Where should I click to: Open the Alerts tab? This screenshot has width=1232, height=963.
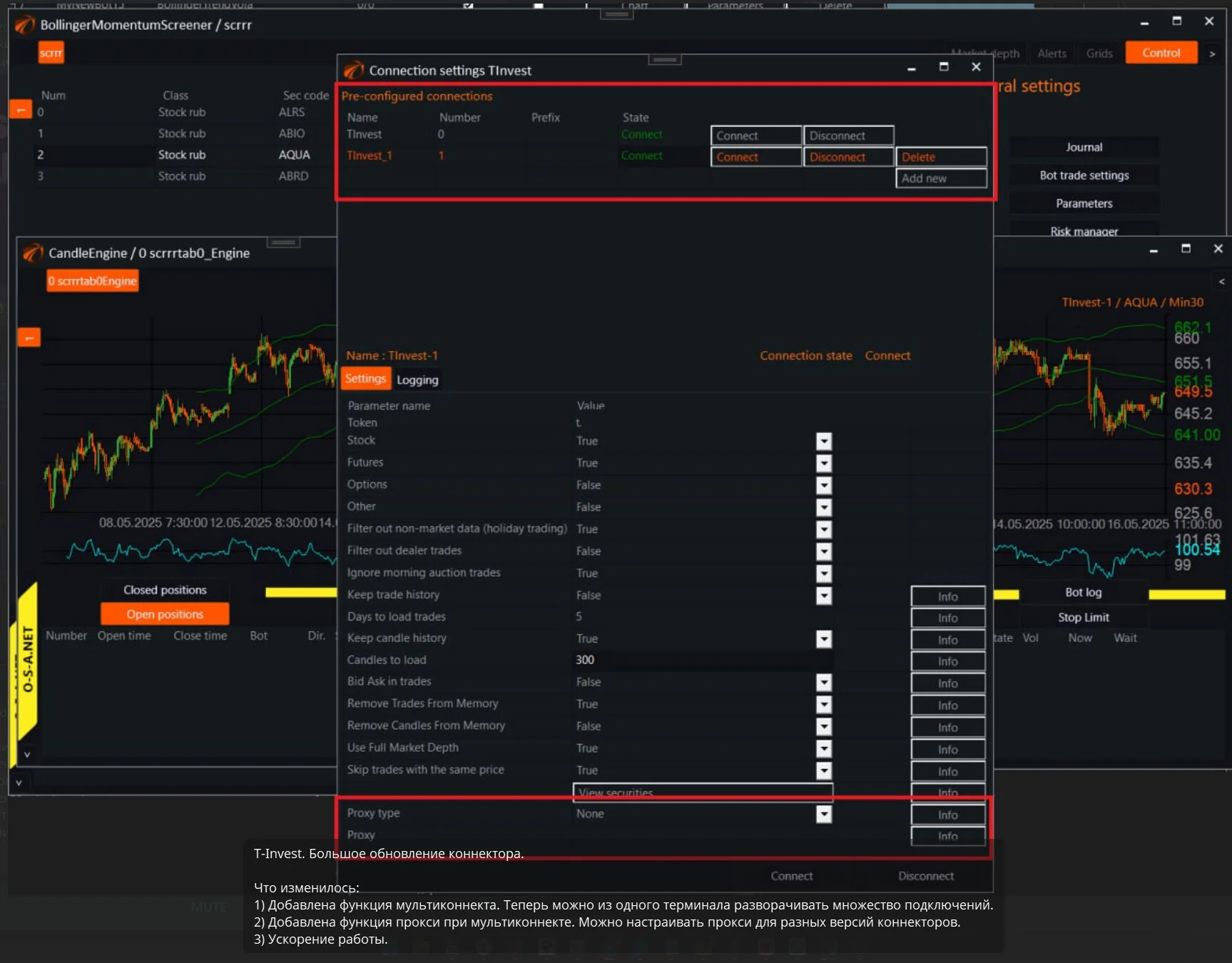[1052, 53]
